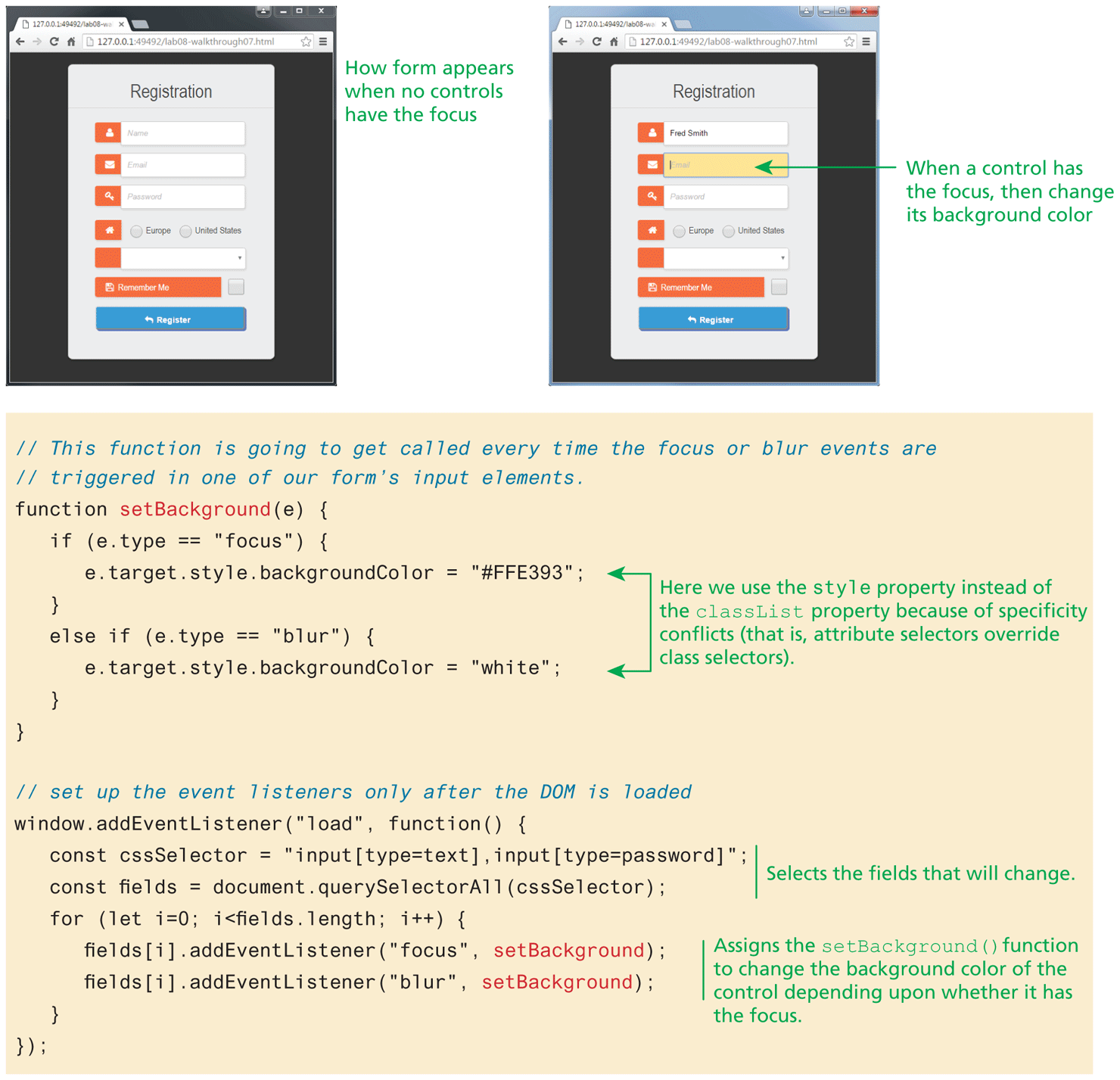
Task: Bookmark the page with the star in Fred Smith browser
Action: 849,42
